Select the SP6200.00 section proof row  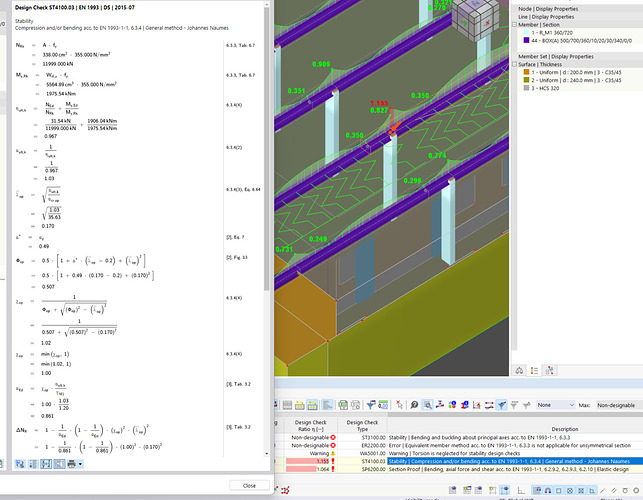500,469
